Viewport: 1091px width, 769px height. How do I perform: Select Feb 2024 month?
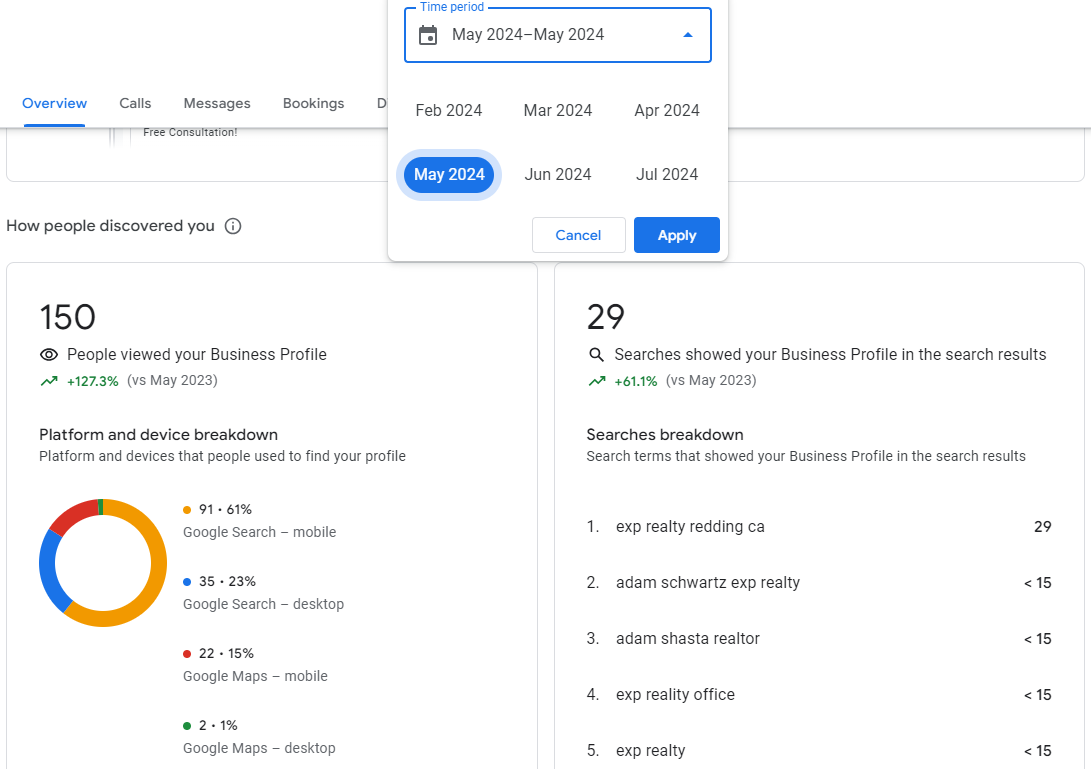[449, 111]
